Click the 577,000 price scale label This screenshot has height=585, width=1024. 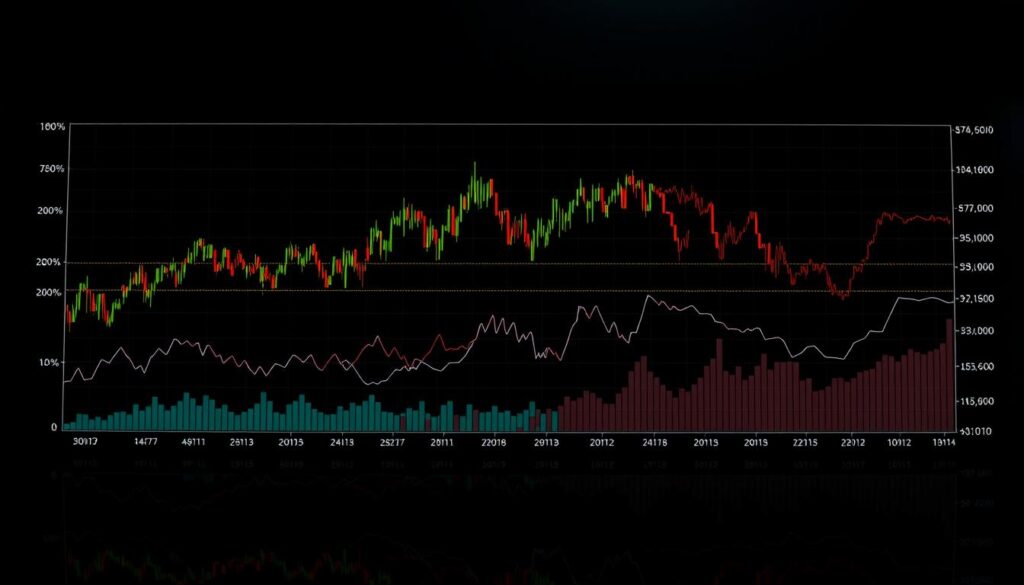point(974,208)
